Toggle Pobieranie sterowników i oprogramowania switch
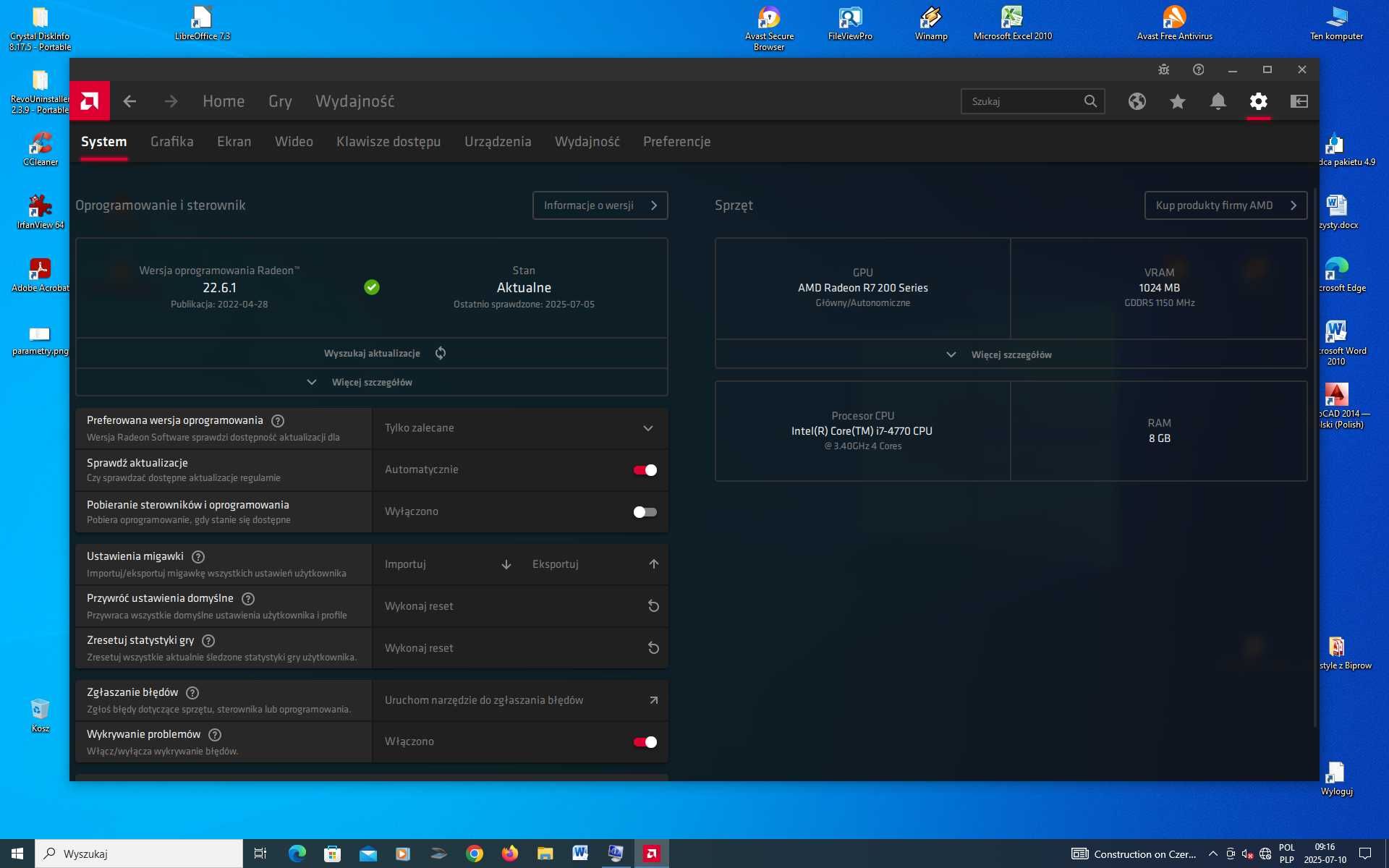Image resolution: width=1389 pixels, height=868 pixels. point(645,512)
